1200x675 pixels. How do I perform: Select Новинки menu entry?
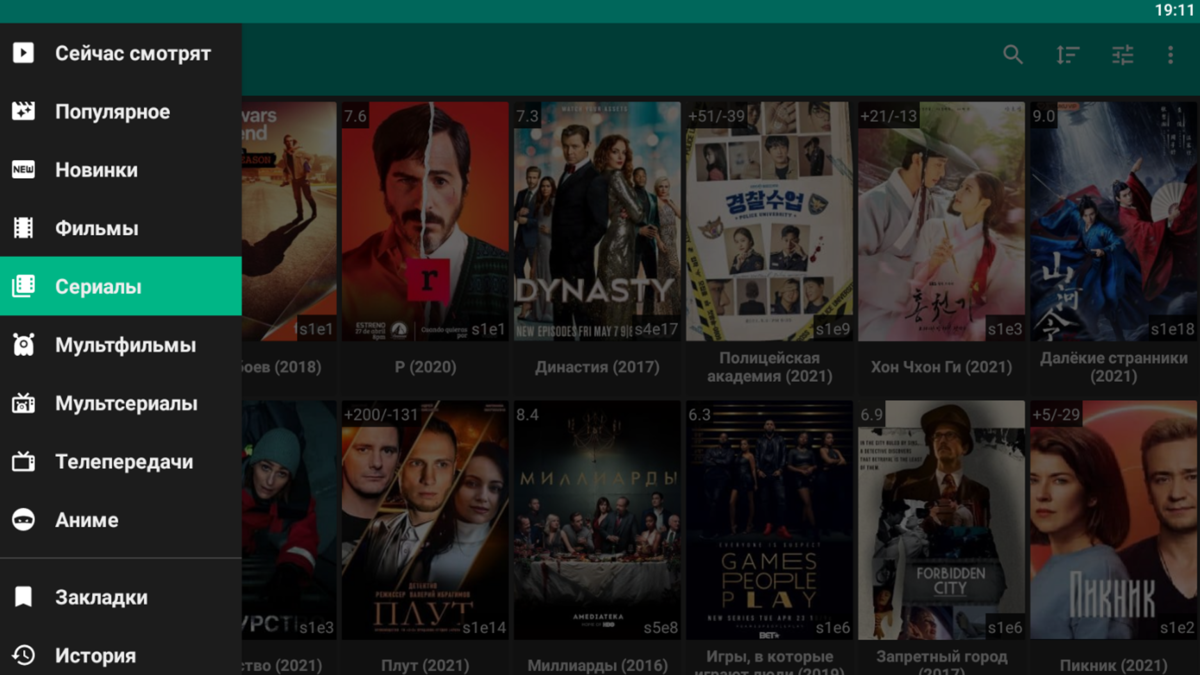pyautogui.click(x=120, y=170)
